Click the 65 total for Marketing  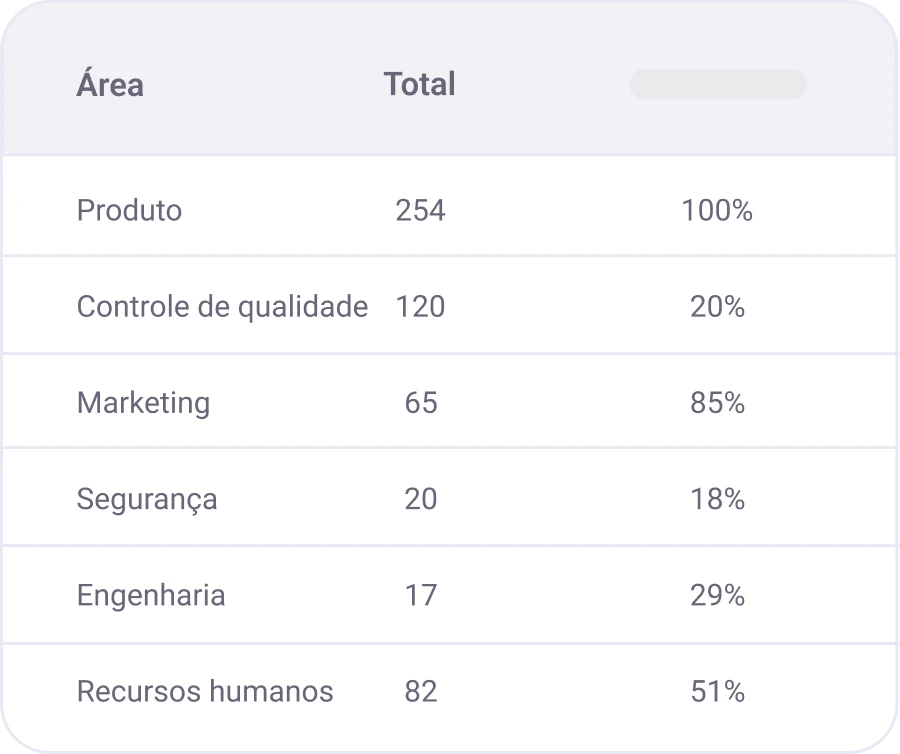click(420, 403)
